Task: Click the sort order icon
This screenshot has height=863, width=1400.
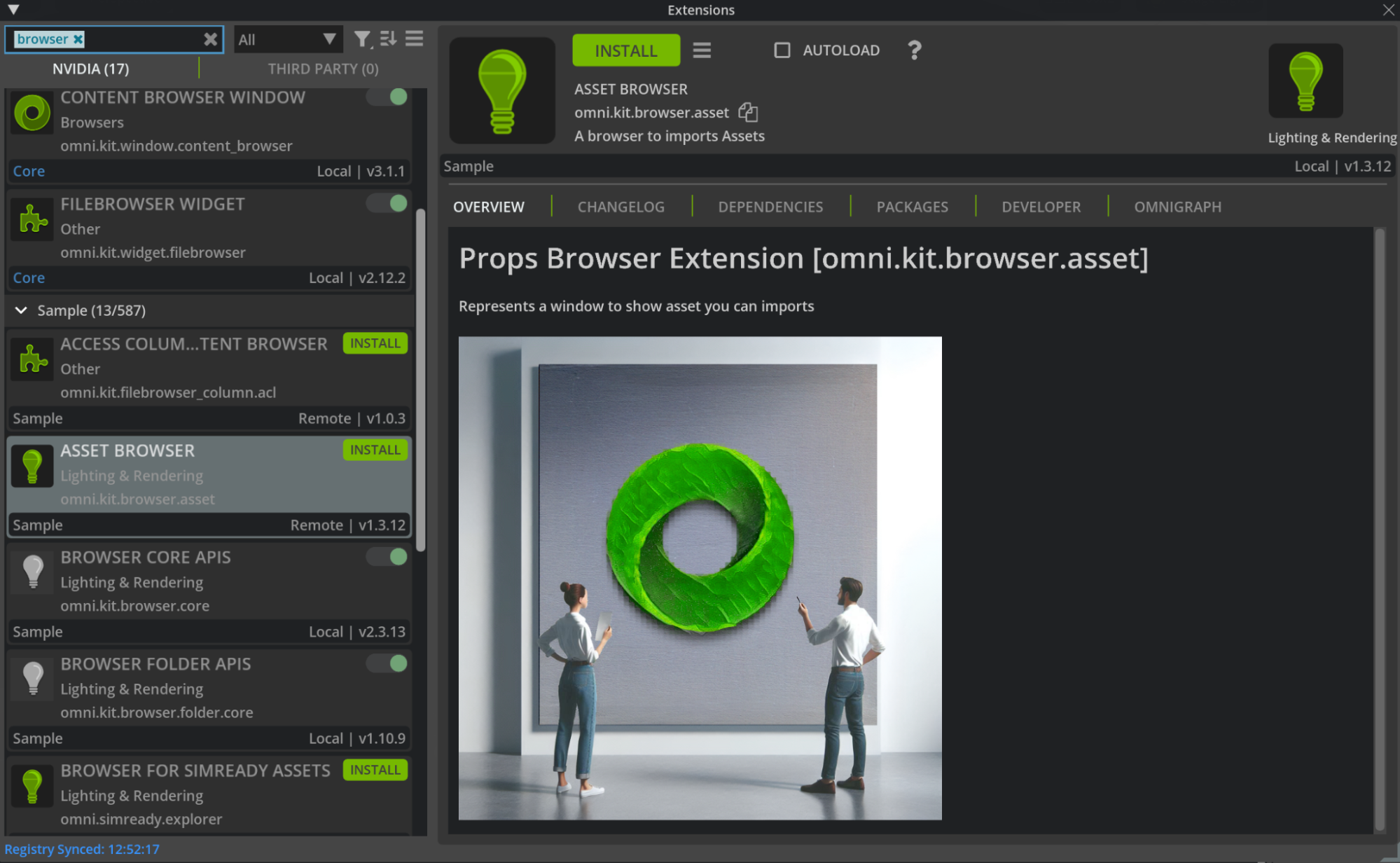Action: click(x=388, y=39)
